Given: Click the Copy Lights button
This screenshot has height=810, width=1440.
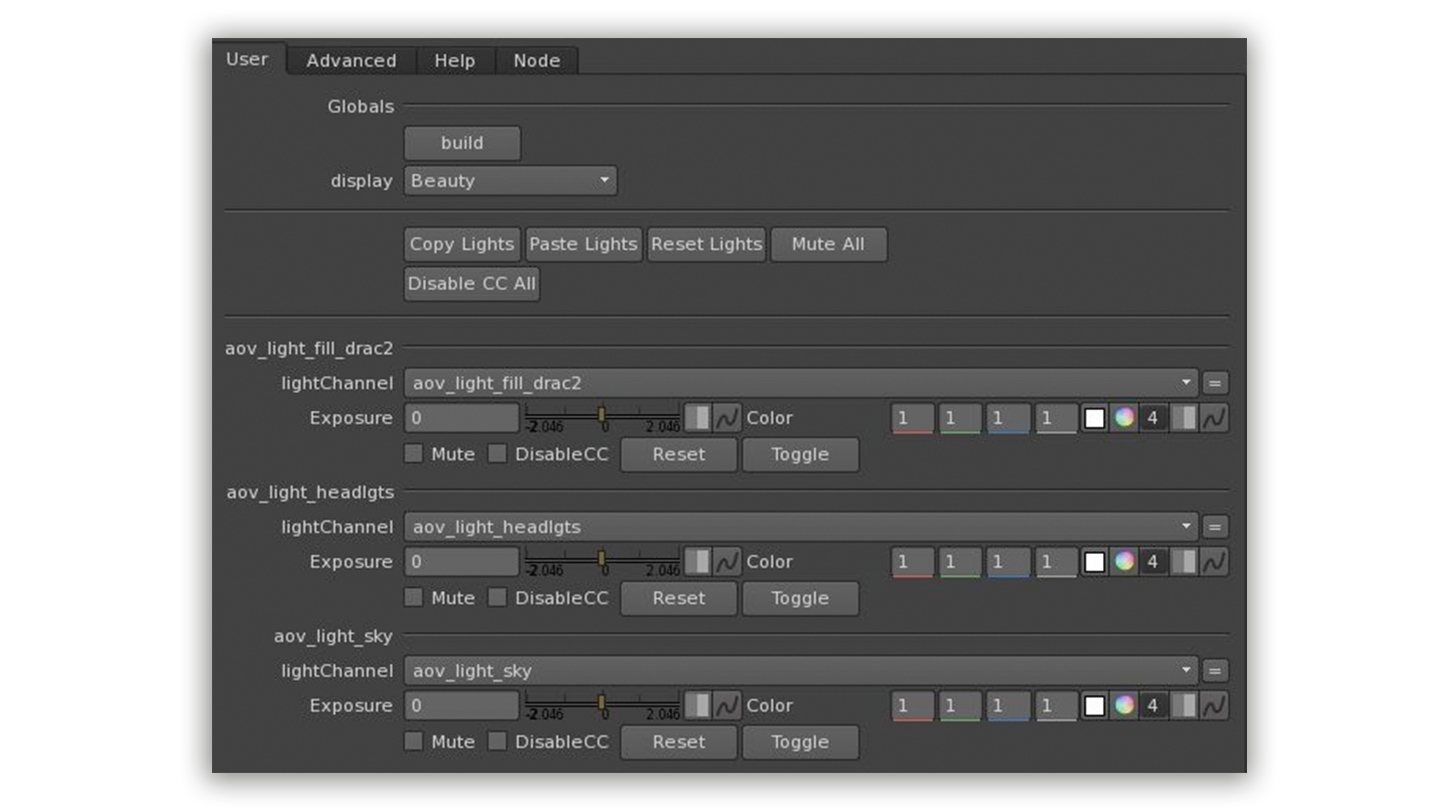Looking at the screenshot, I should tap(462, 244).
